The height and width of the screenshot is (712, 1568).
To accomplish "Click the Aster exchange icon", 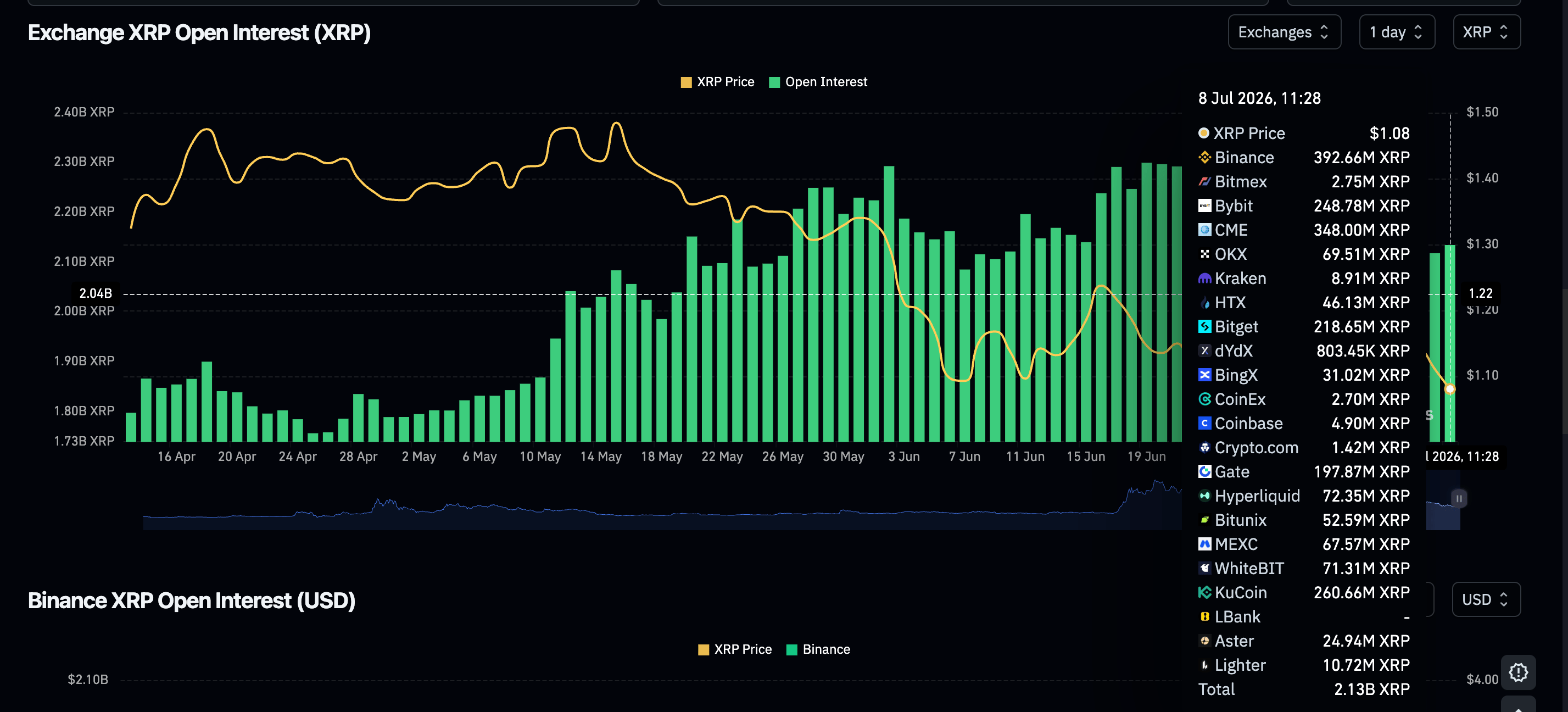I will tap(1204, 641).
